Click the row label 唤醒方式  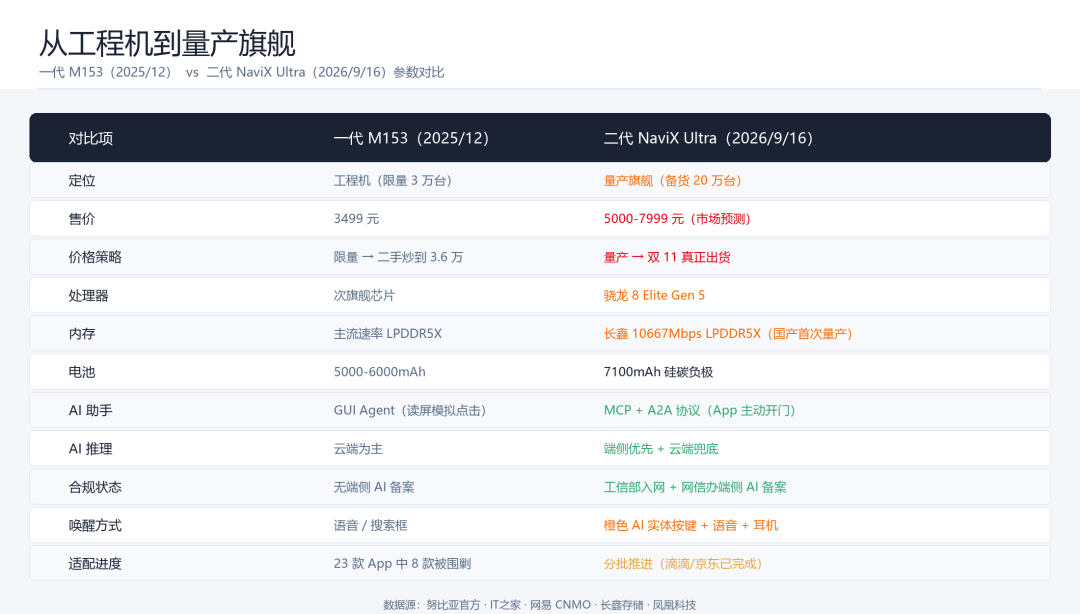(95, 526)
